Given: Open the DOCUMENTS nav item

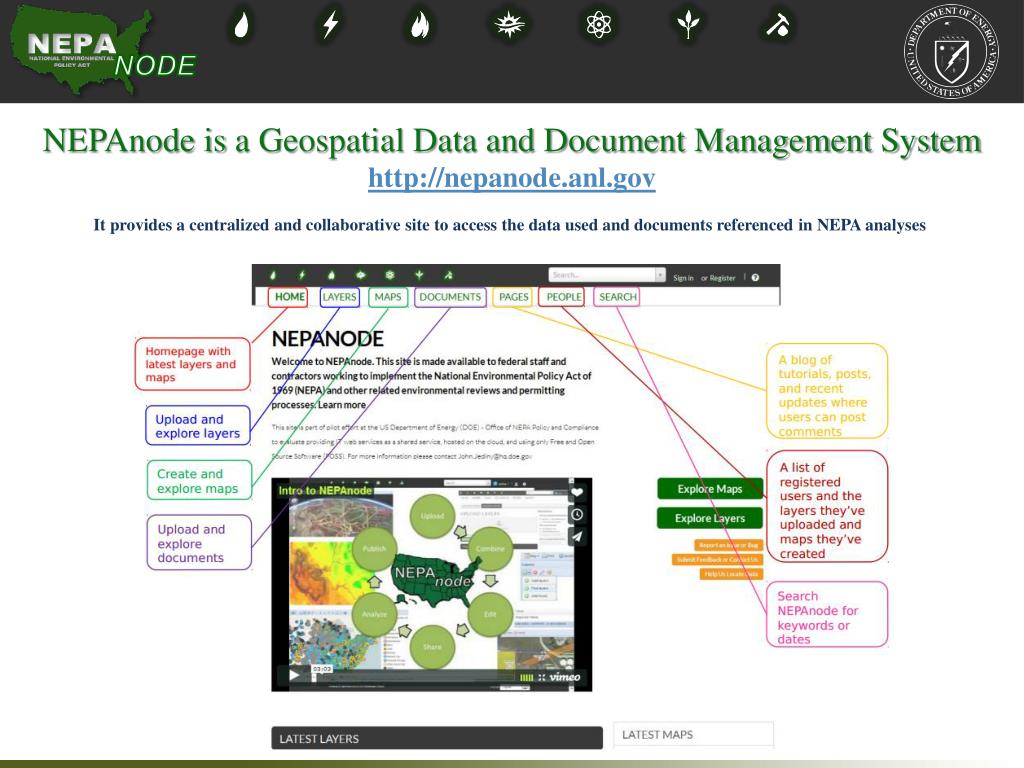Looking at the screenshot, I should (450, 296).
